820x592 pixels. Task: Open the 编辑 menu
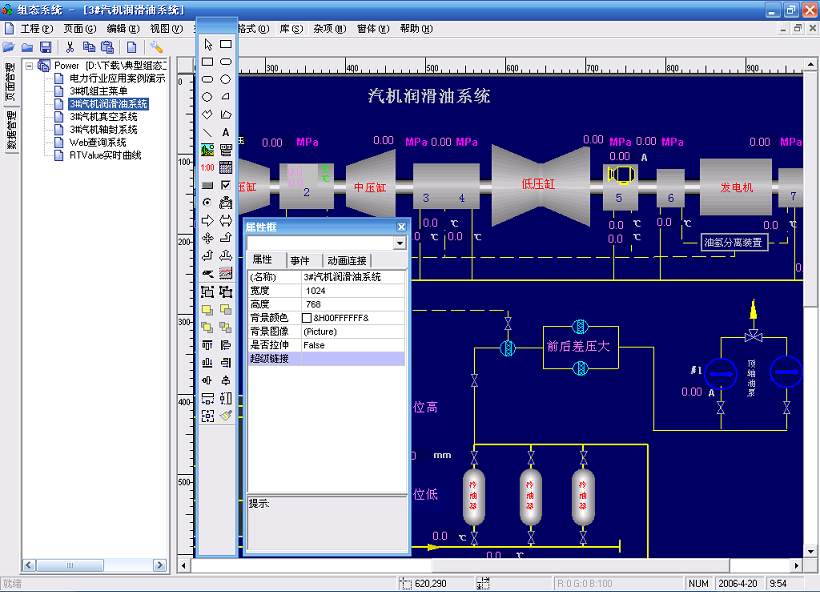click(123, 29)
